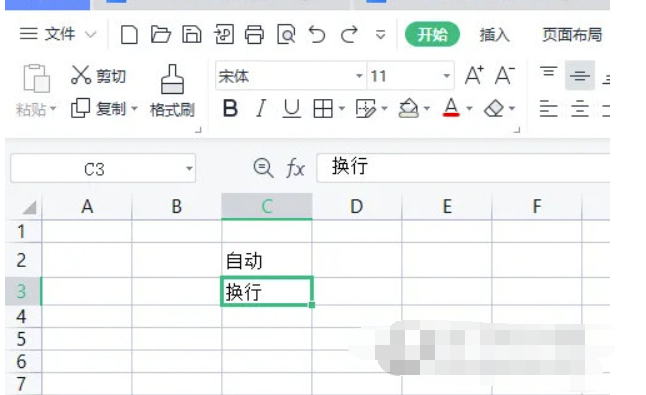Open print preview icon
This screenshot has height=395, width=646.
point(286,35)
